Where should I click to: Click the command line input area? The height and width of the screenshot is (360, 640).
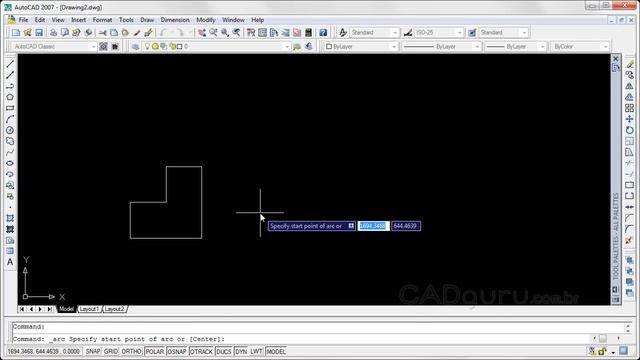[x=302, y=339]
